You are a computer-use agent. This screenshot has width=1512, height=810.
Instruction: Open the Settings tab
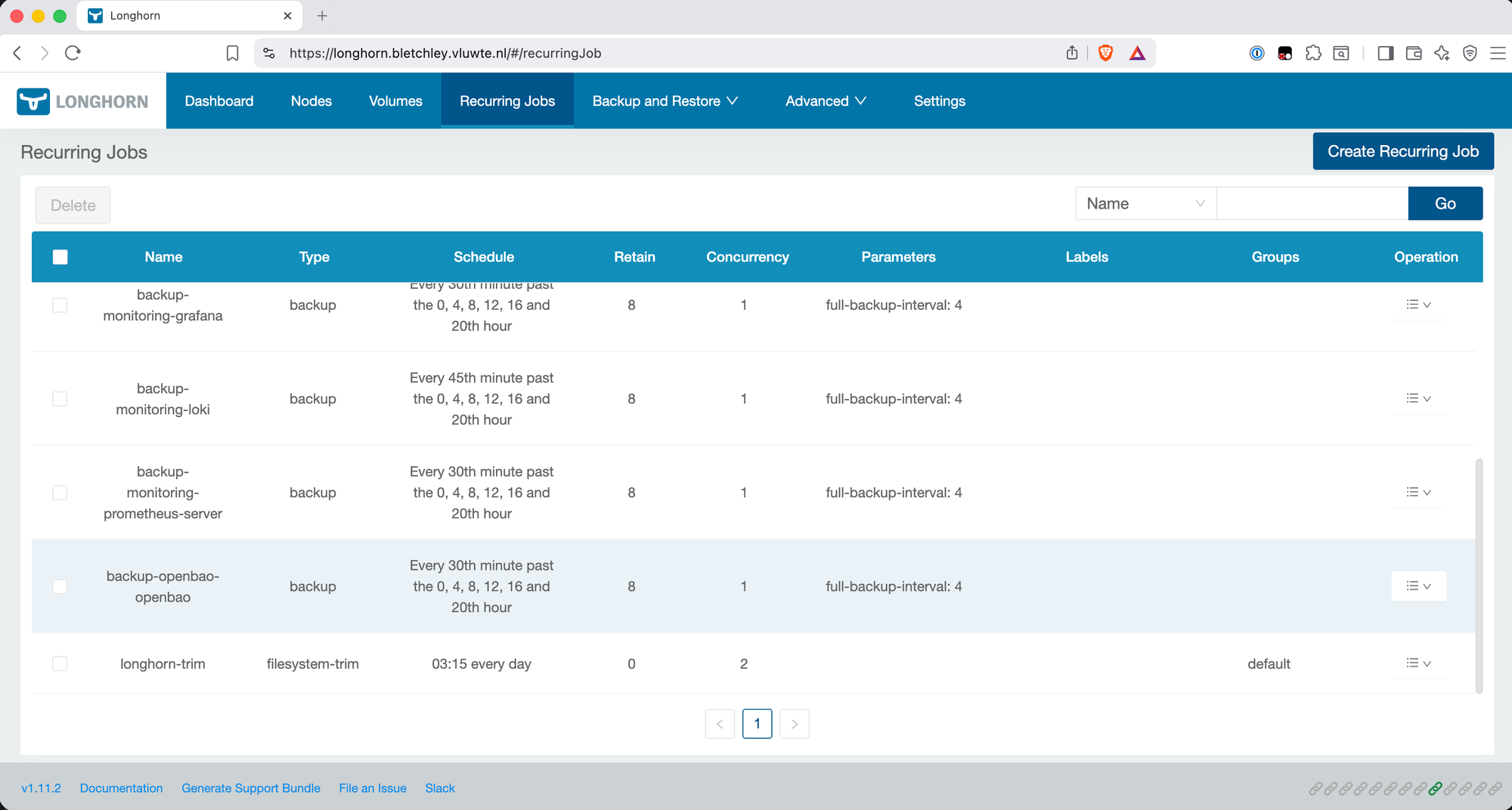940,101
